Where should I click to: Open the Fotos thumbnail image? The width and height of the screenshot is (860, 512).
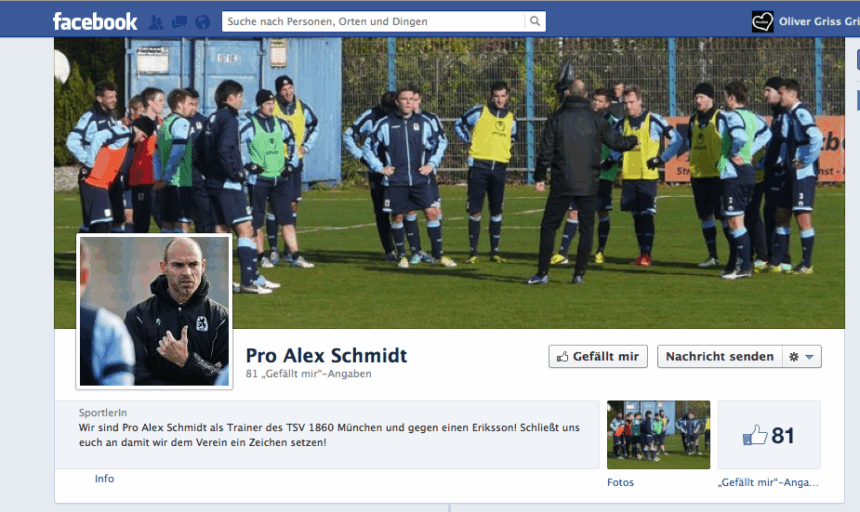click(x=658, y=435)
